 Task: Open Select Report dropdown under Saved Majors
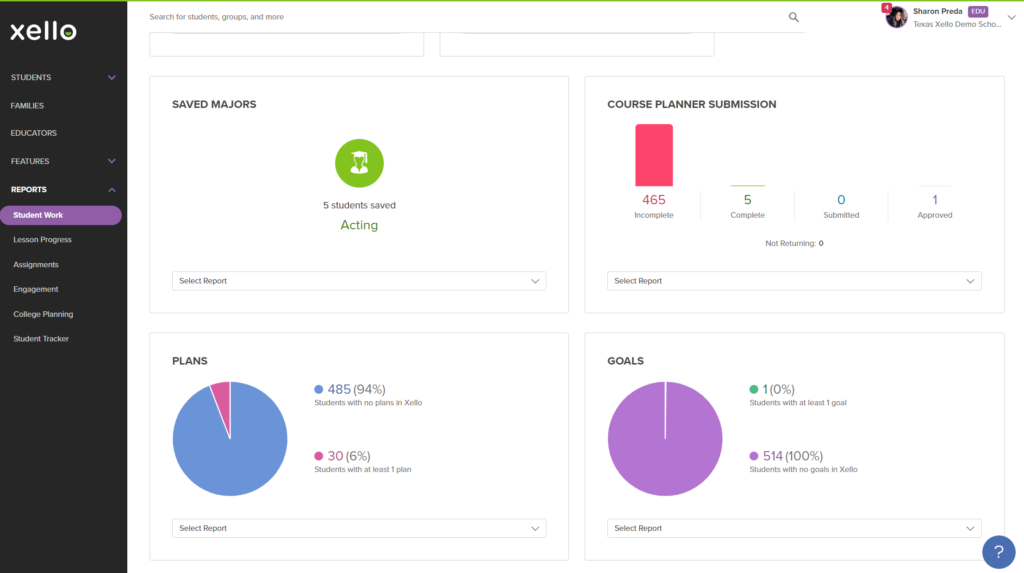click(x=359, y=281)
